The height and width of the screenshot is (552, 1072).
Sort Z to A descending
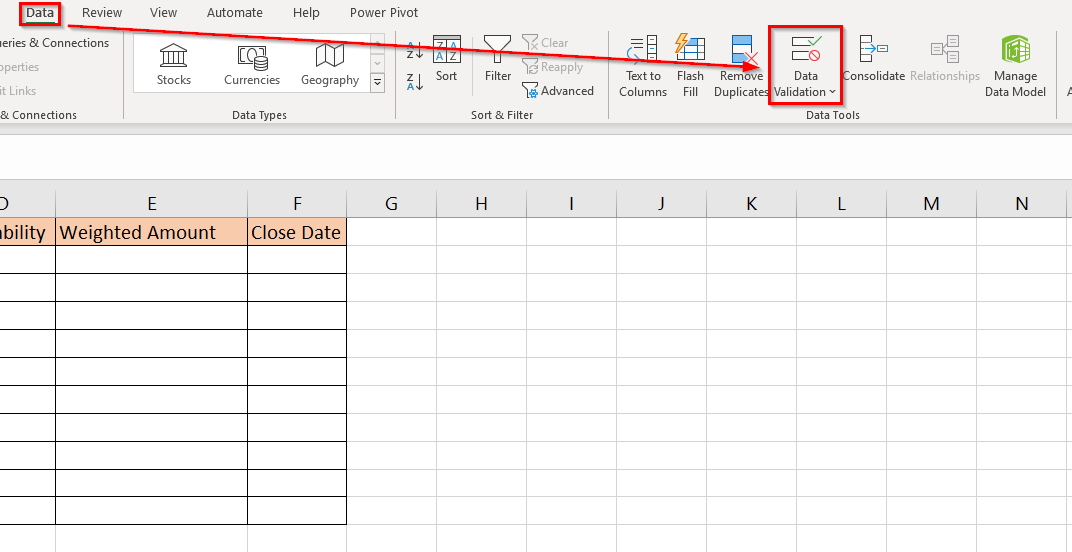tap(415, 81)
